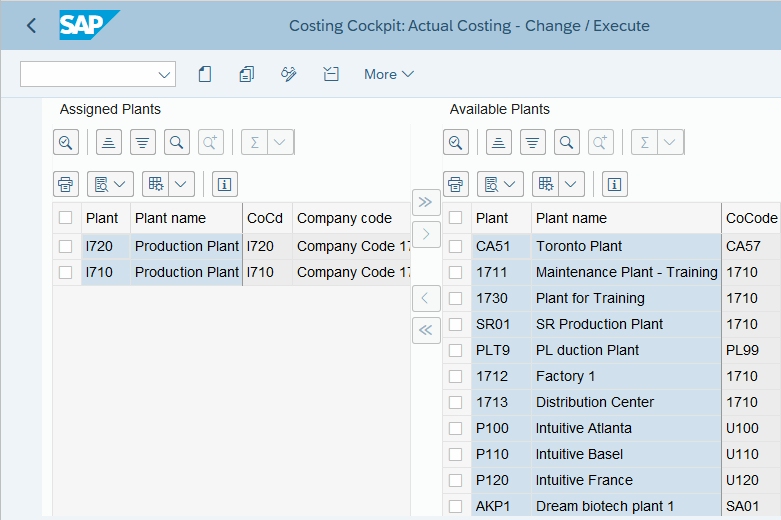Screen dimensions: 781x520
Task: Check the select-all box in Available Plants header
Action: coord(456,218)
